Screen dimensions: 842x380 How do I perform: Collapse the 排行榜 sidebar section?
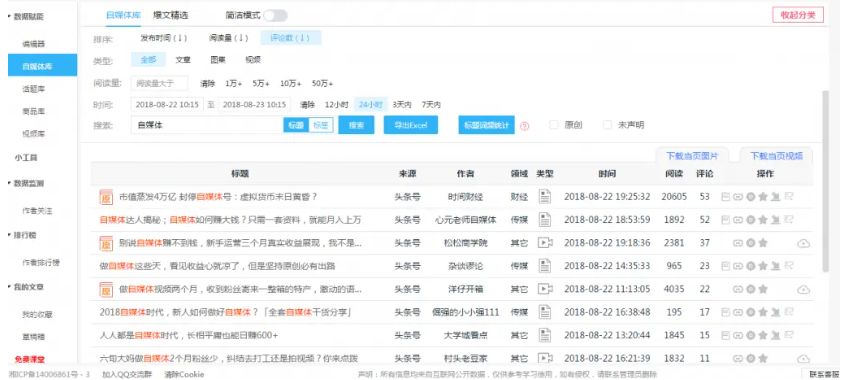21,235
